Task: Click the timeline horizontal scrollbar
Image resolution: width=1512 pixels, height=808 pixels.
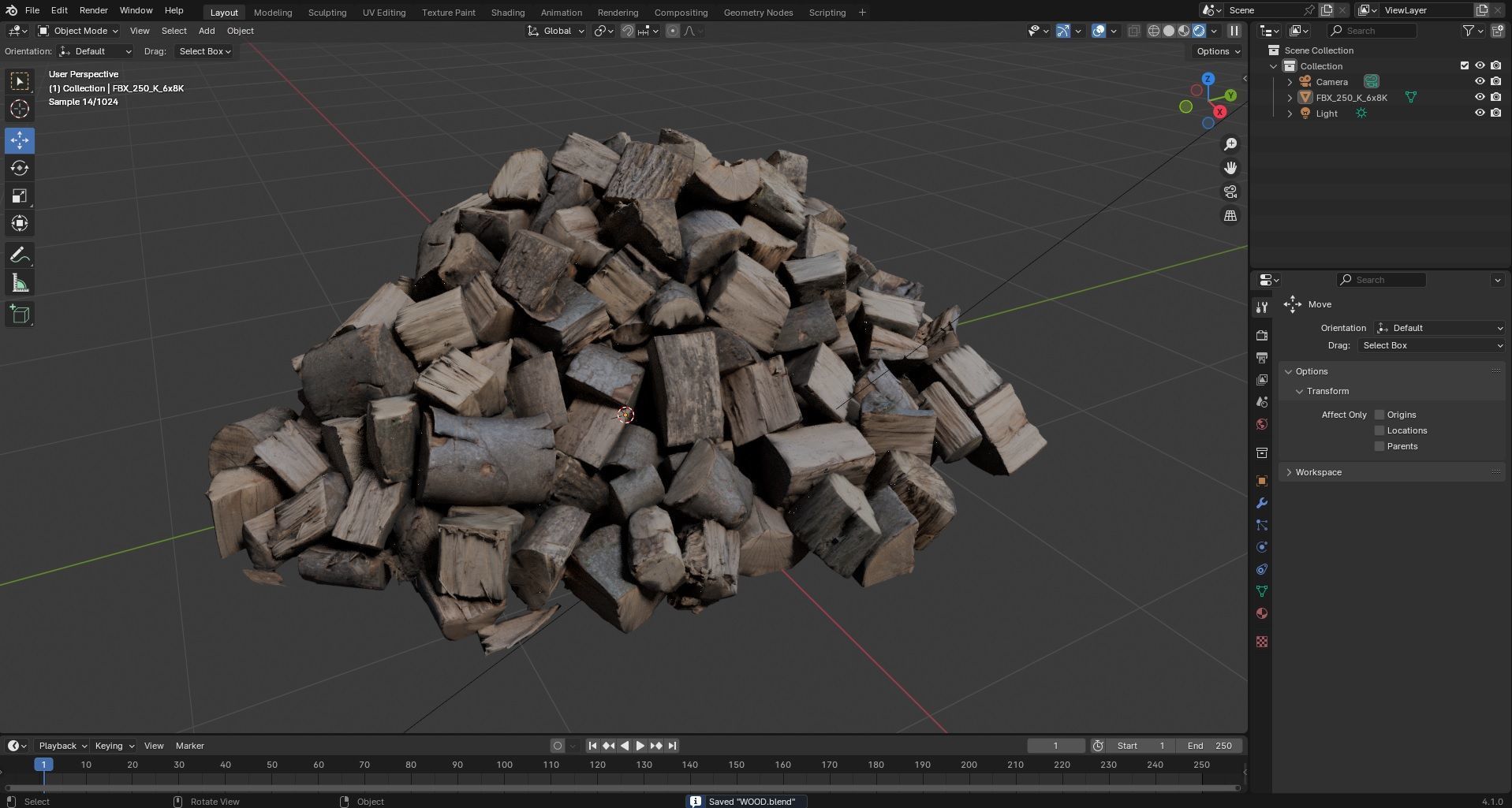Action: pyautogui.click(x=623, y=788)
